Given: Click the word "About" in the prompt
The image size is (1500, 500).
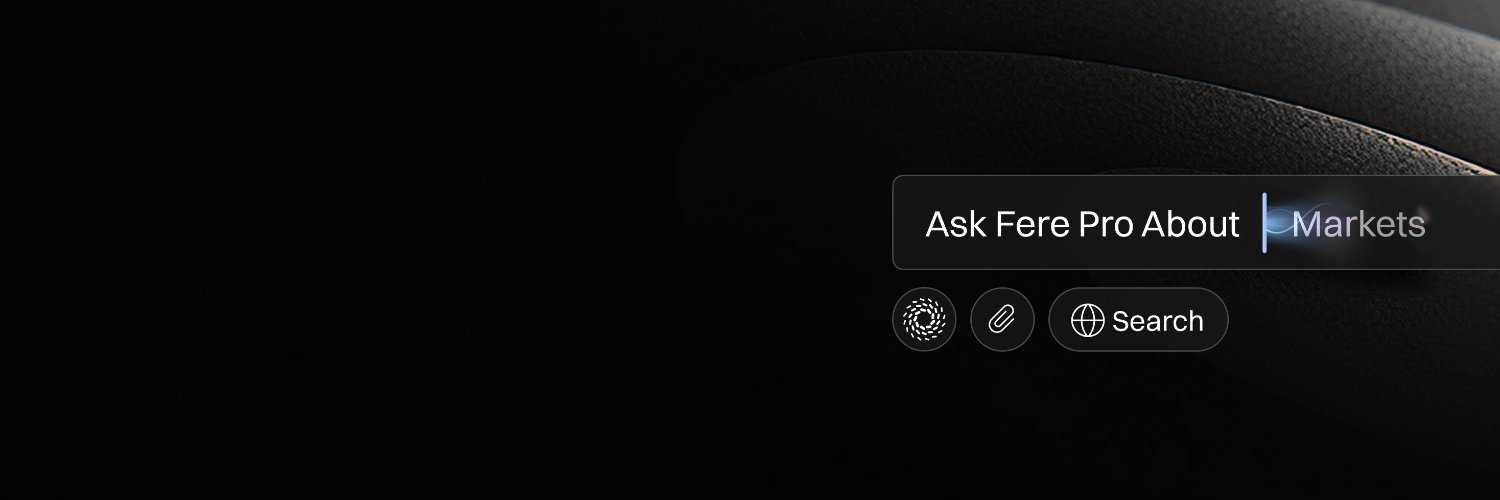Looking at the screenshot, I should coord(1191,224).
